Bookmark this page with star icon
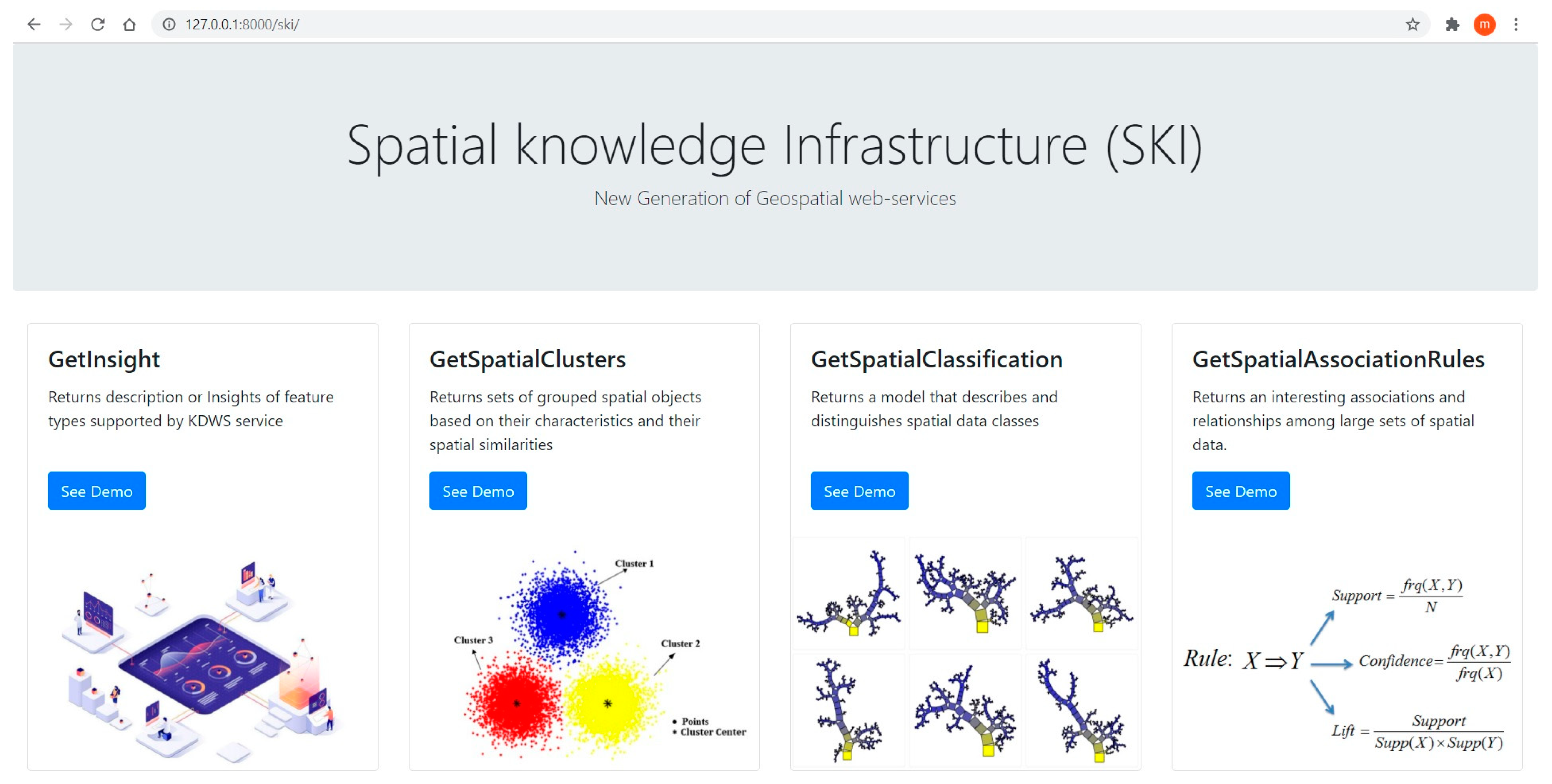This screenshot has height=784, width=1552. (x=1412, y=24)
